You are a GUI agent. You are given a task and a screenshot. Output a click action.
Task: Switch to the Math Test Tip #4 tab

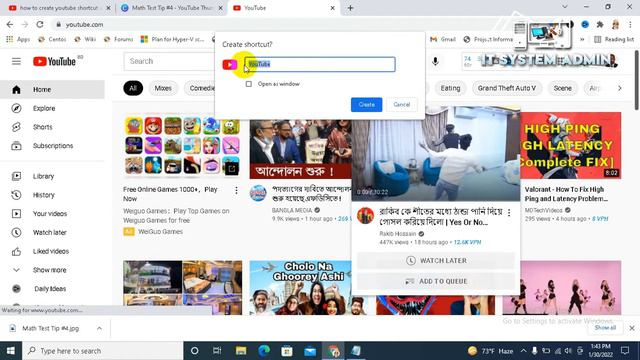(x=172, y=8)
